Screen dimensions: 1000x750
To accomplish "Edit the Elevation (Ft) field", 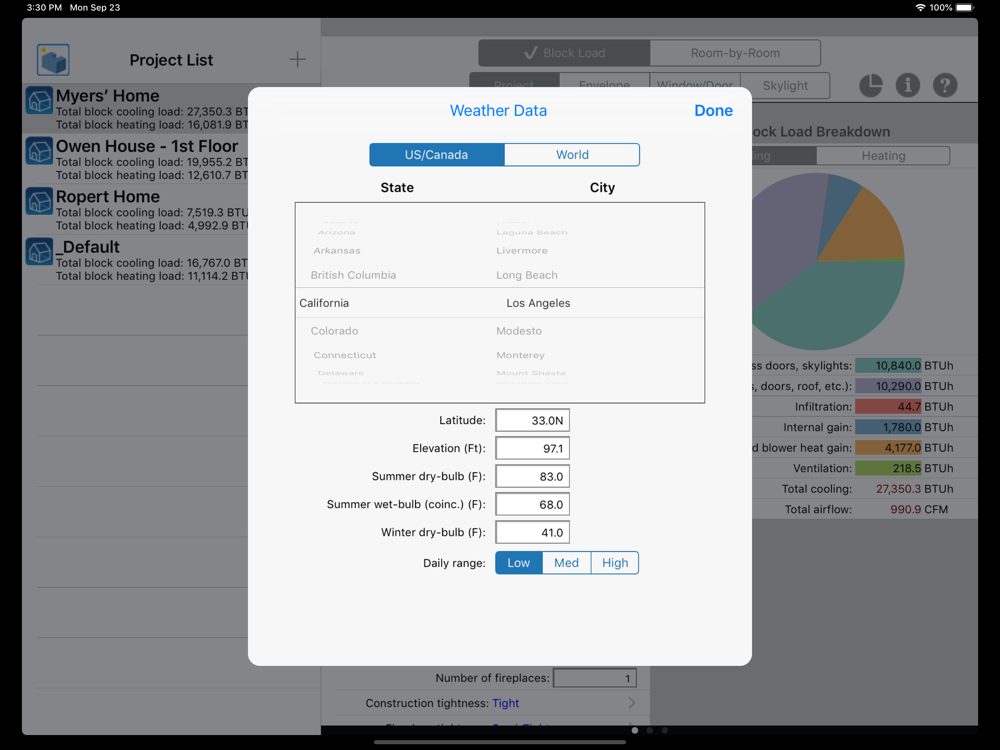I will 533,448.
